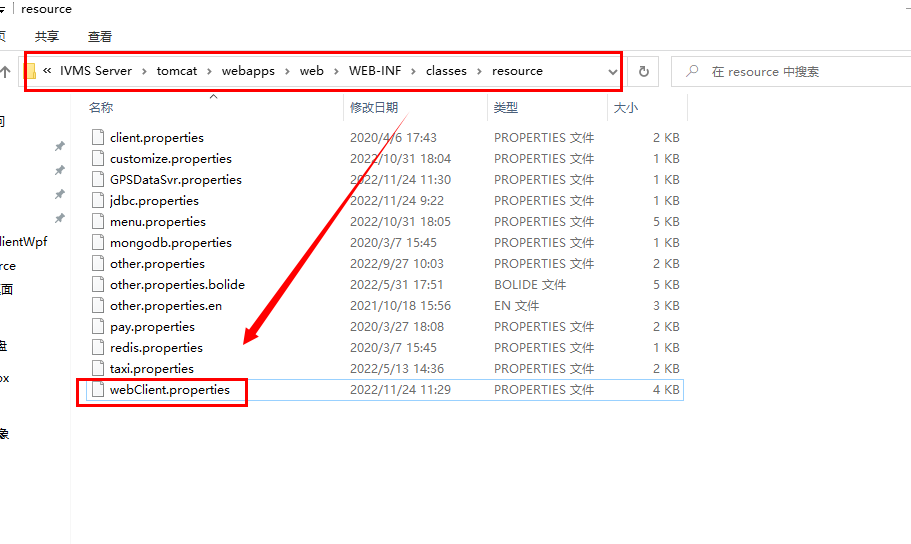Select the file name menu.properties

(x=158, y=221)
